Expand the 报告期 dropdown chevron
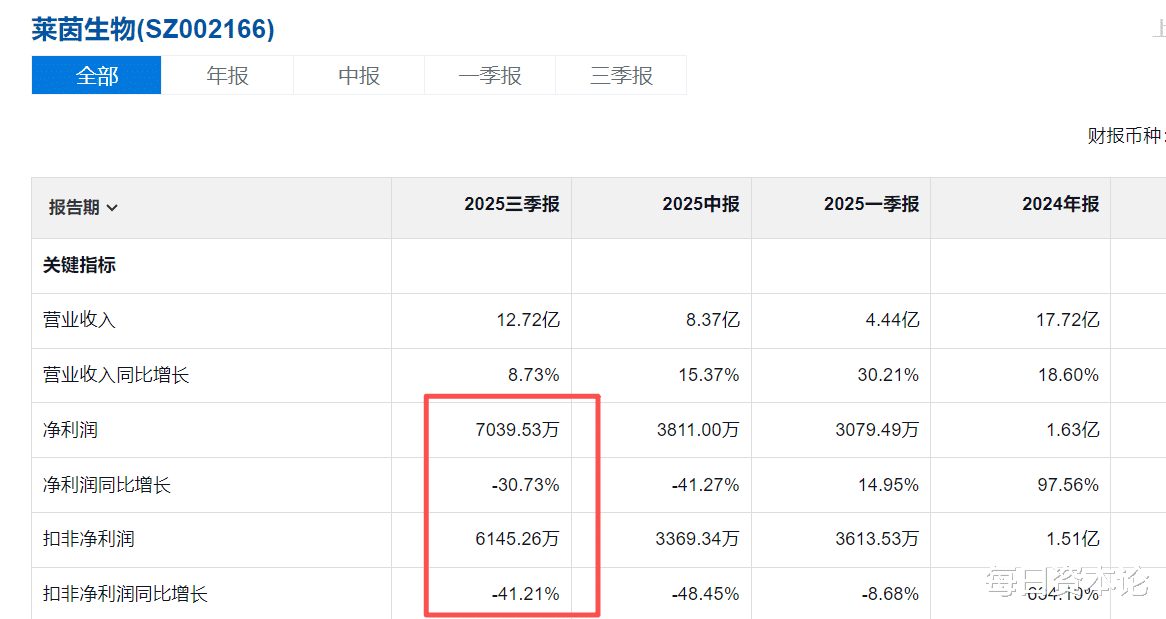The height and width of the screenshot is (619, 1166). (112, 208)
